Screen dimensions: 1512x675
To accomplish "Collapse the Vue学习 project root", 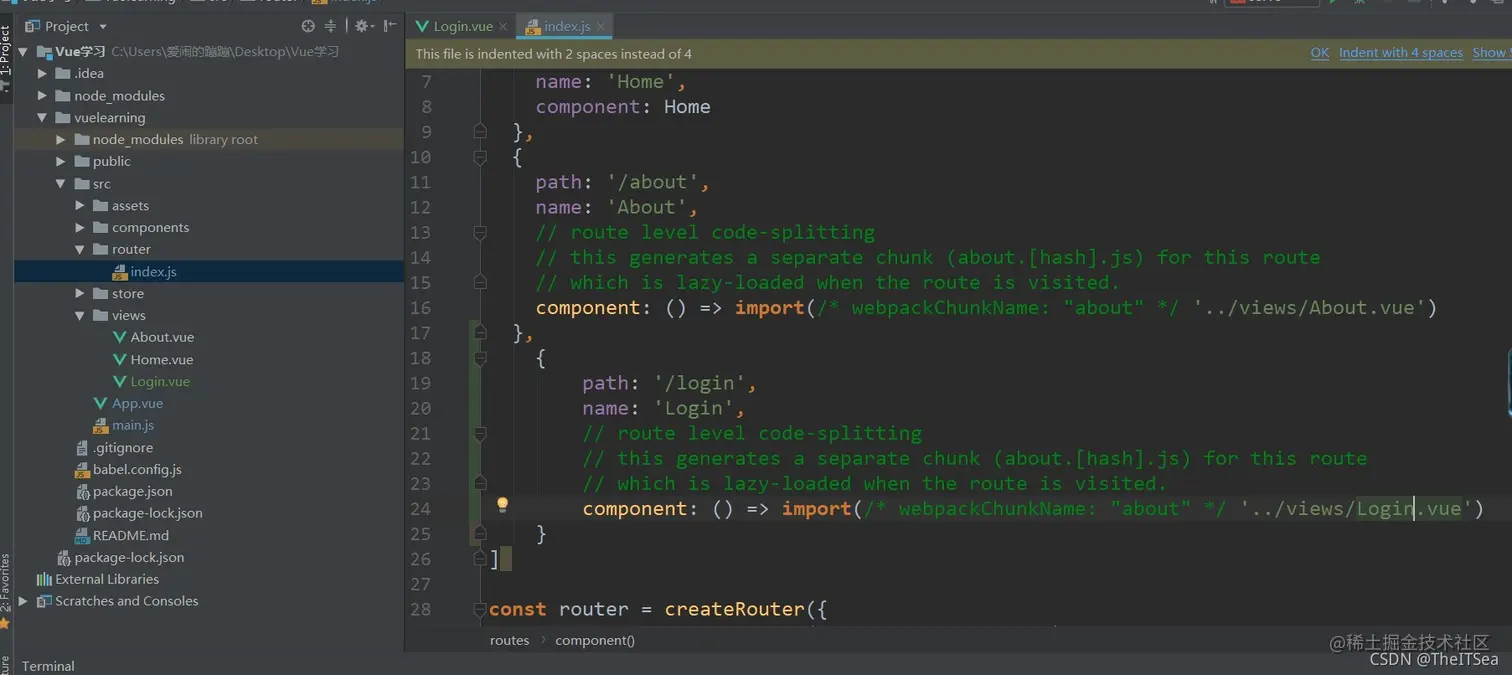I will click(24, 52).
